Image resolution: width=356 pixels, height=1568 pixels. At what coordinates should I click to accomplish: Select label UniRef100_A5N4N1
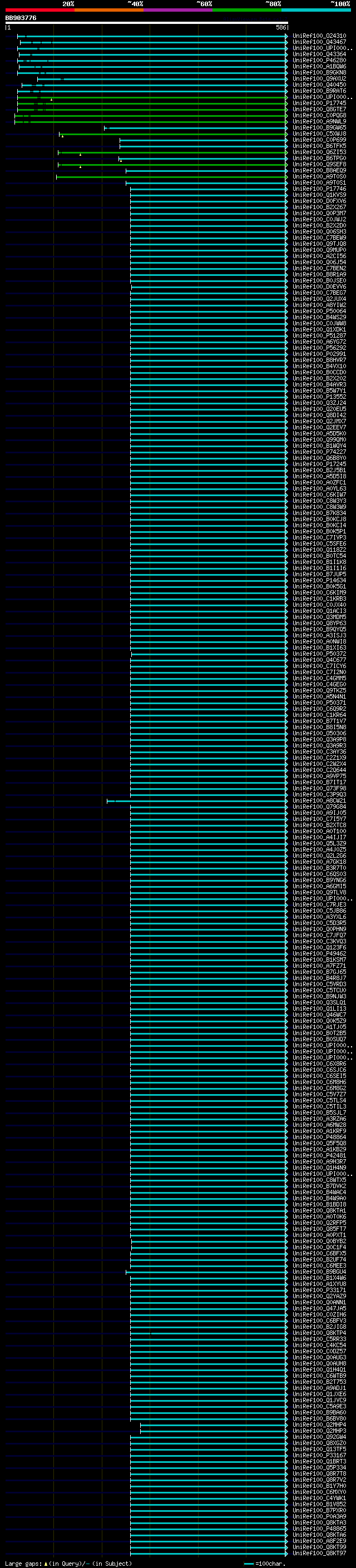tap(319, 696)
